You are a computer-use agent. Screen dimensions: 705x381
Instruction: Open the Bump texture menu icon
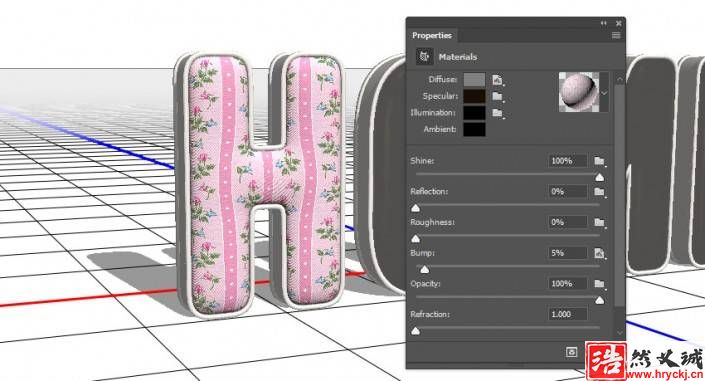point(599,253)
